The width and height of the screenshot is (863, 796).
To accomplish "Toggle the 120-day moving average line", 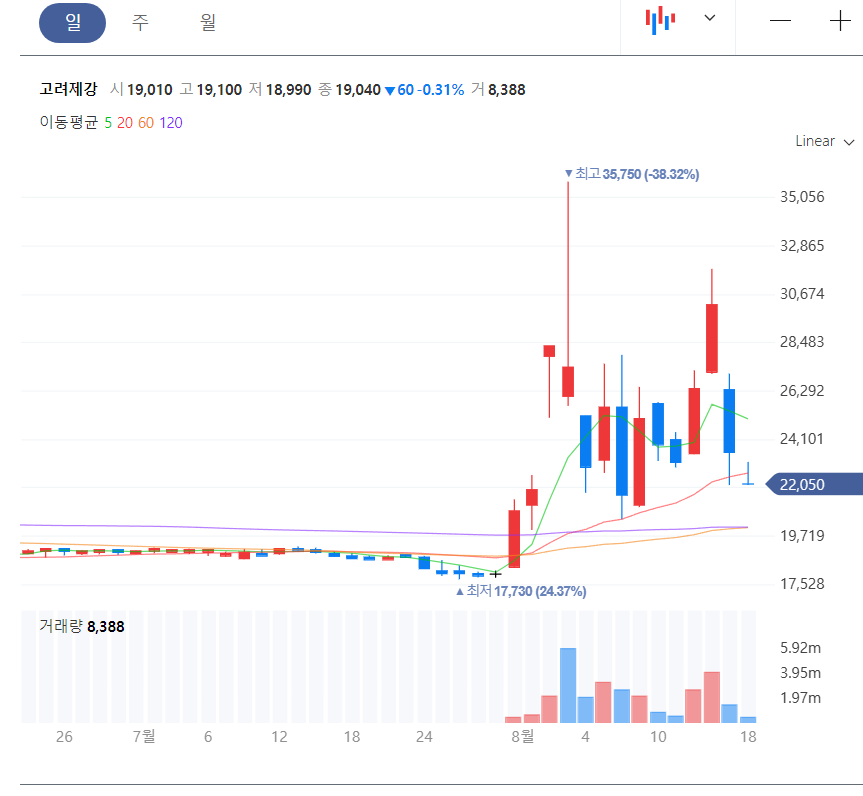I will (x=170, y=122).
